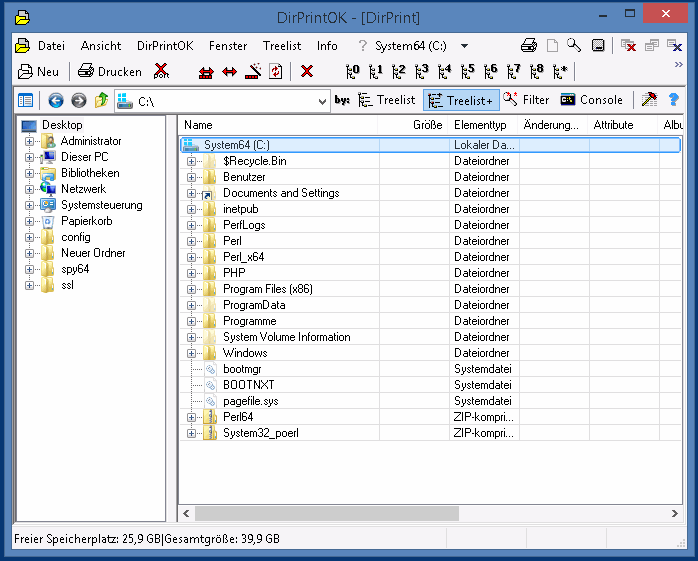Open the System64 (C:) drive dropdown
Viewport: 698px width, 561px height.
pos(464,46)
